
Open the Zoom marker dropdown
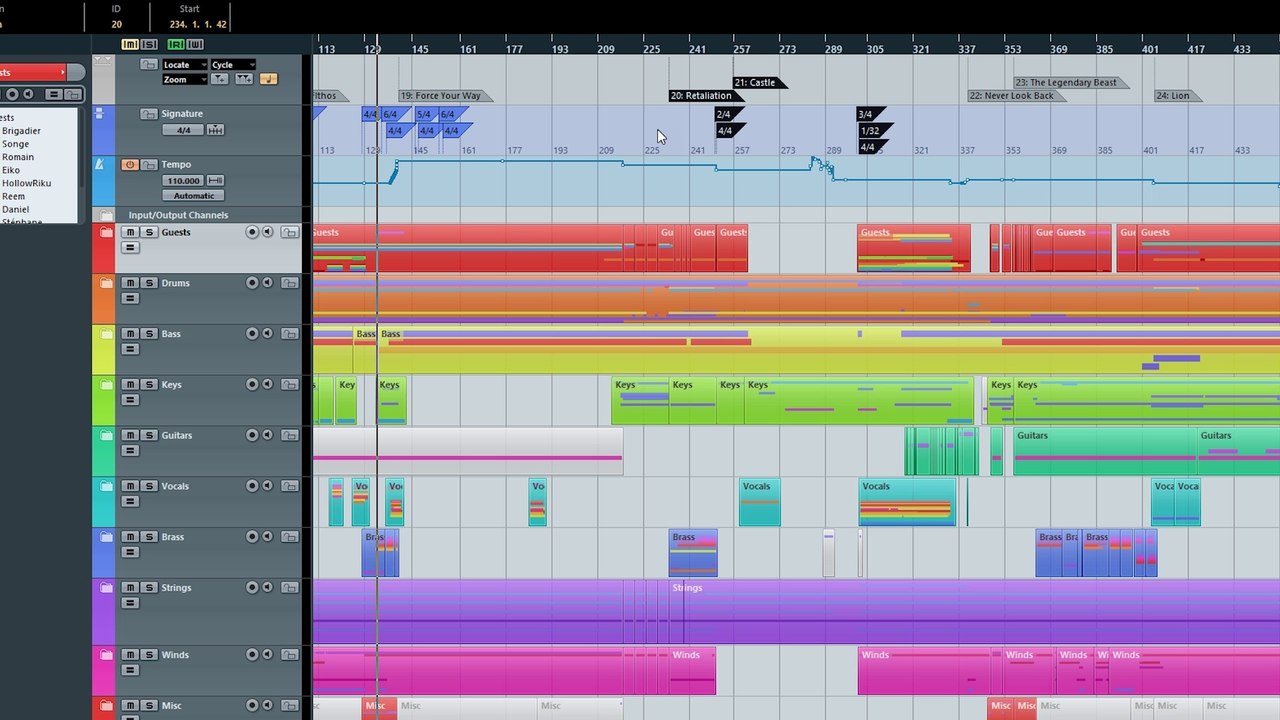pyautogui.click(x=183, y=79)
